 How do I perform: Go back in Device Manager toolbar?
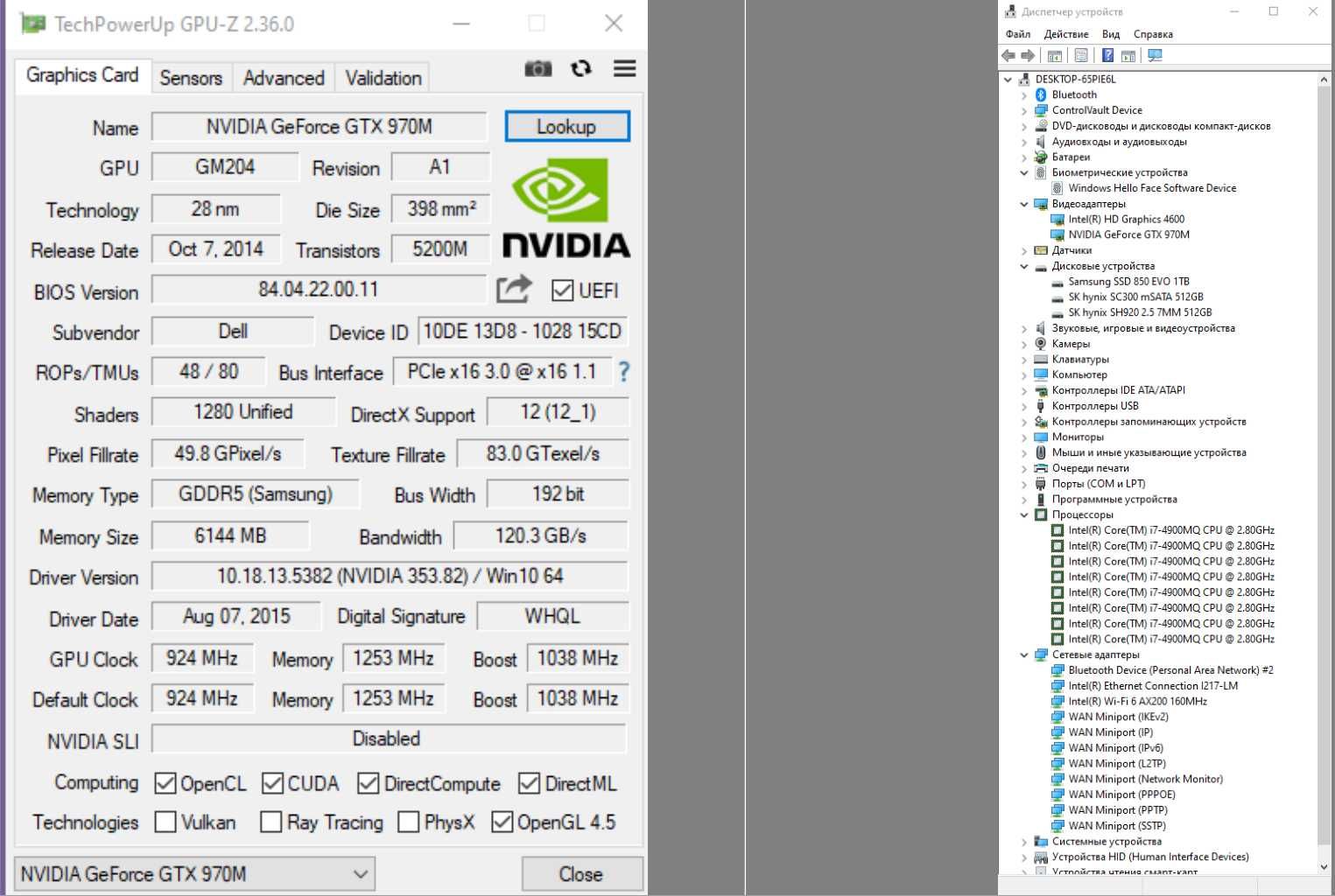tap(1008, 55)
